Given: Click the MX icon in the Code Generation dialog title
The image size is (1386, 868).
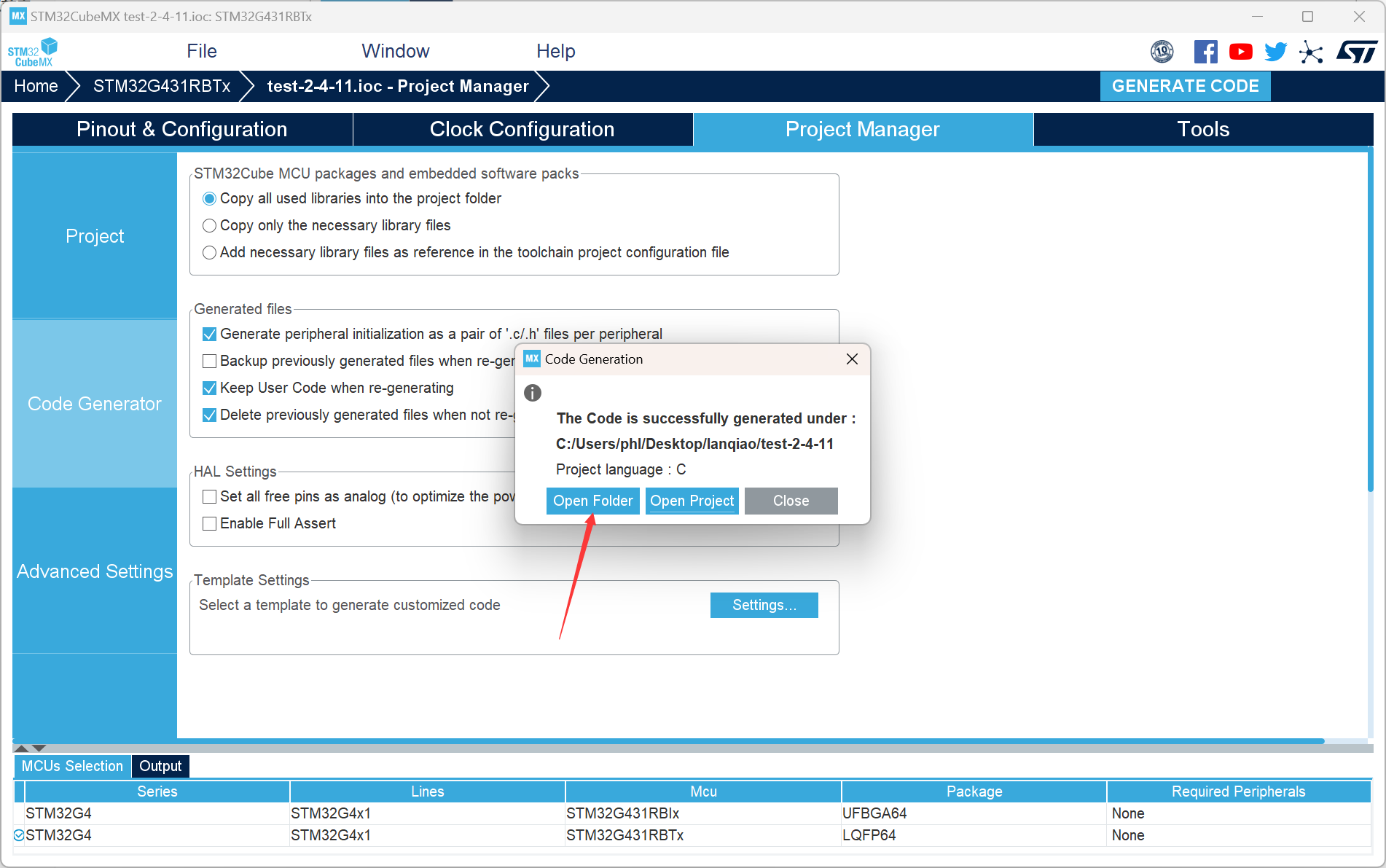Looking at the screenshot, I should tap(532, 359).
